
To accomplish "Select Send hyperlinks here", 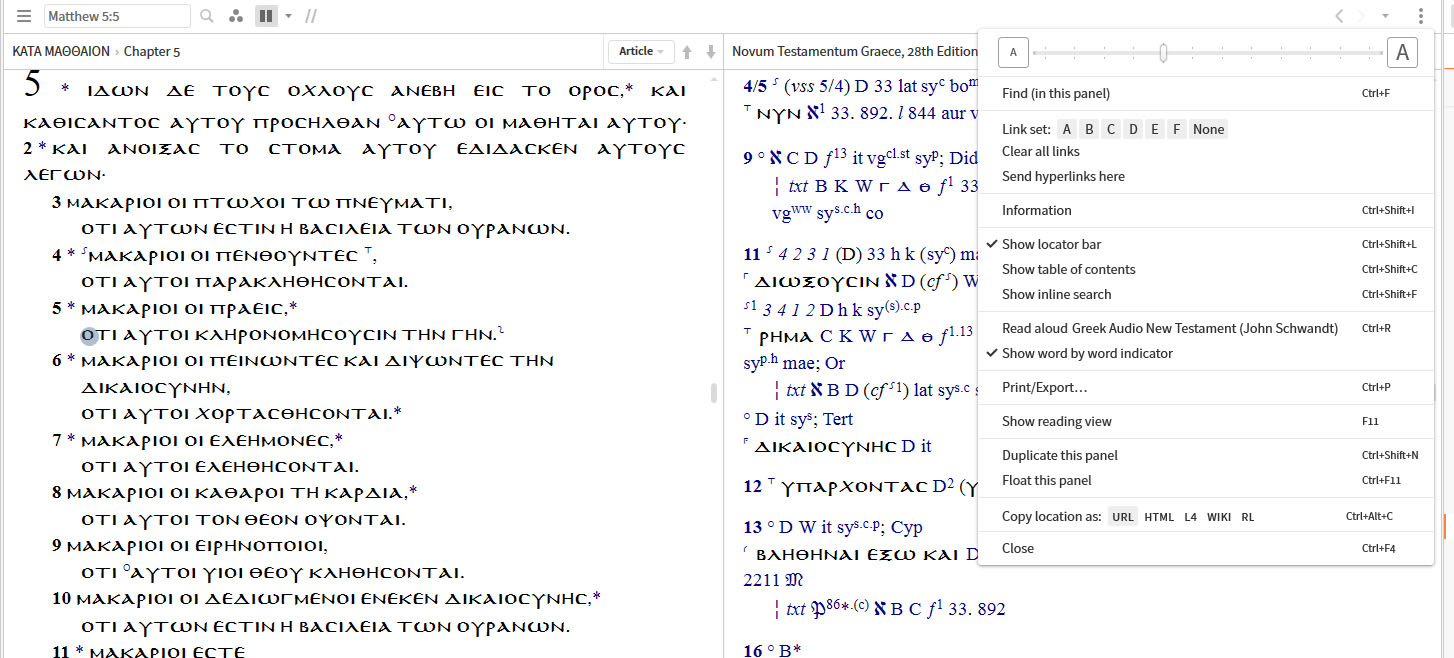I will [x=1063, y=177].
